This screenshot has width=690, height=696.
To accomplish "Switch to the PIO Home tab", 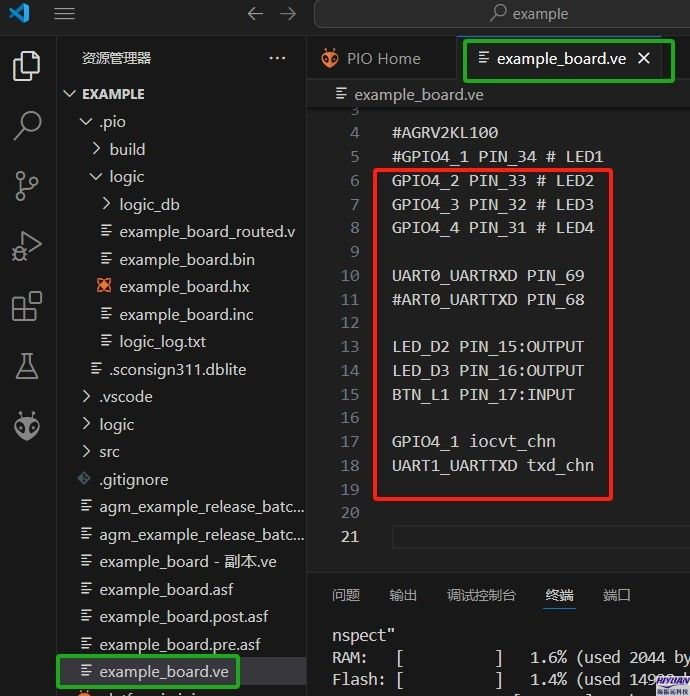I will 383,59.
